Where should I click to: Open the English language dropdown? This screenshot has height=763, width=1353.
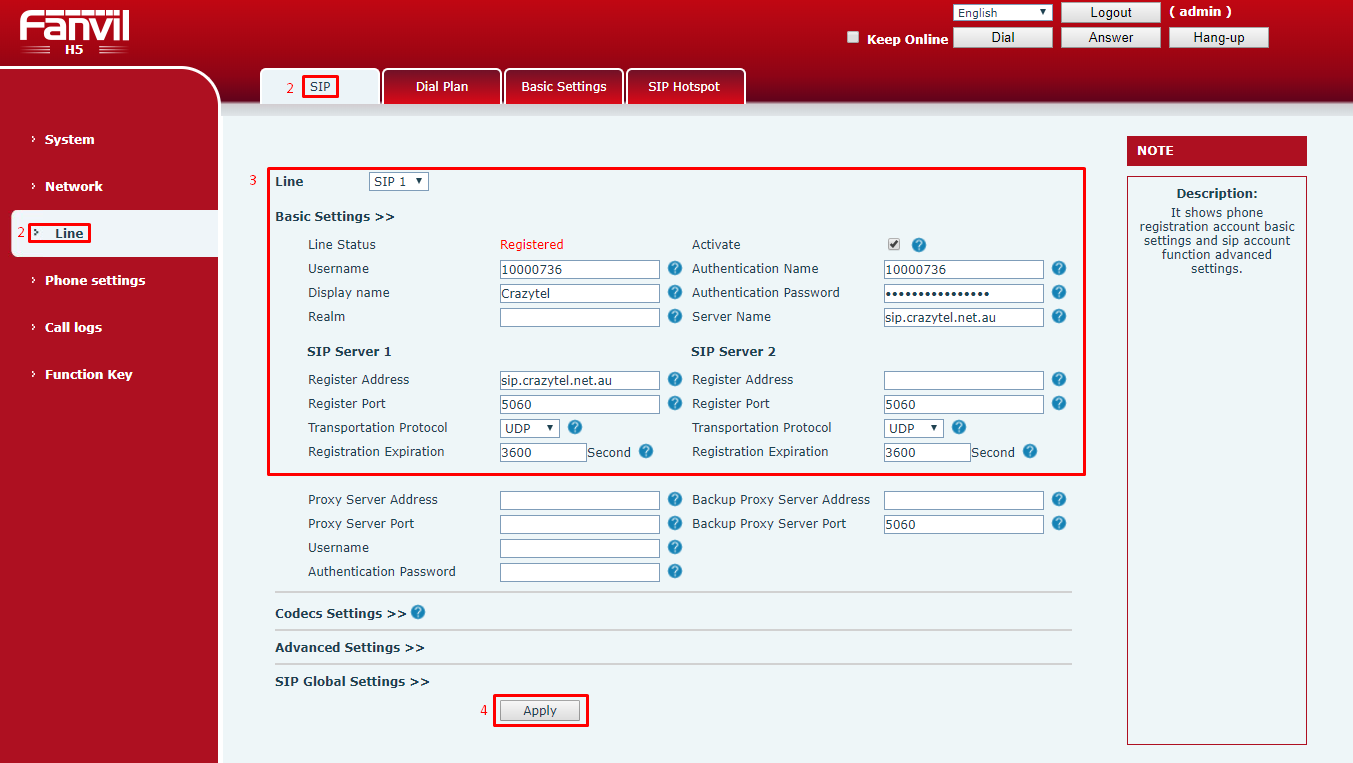click(x=1002, y=13)
